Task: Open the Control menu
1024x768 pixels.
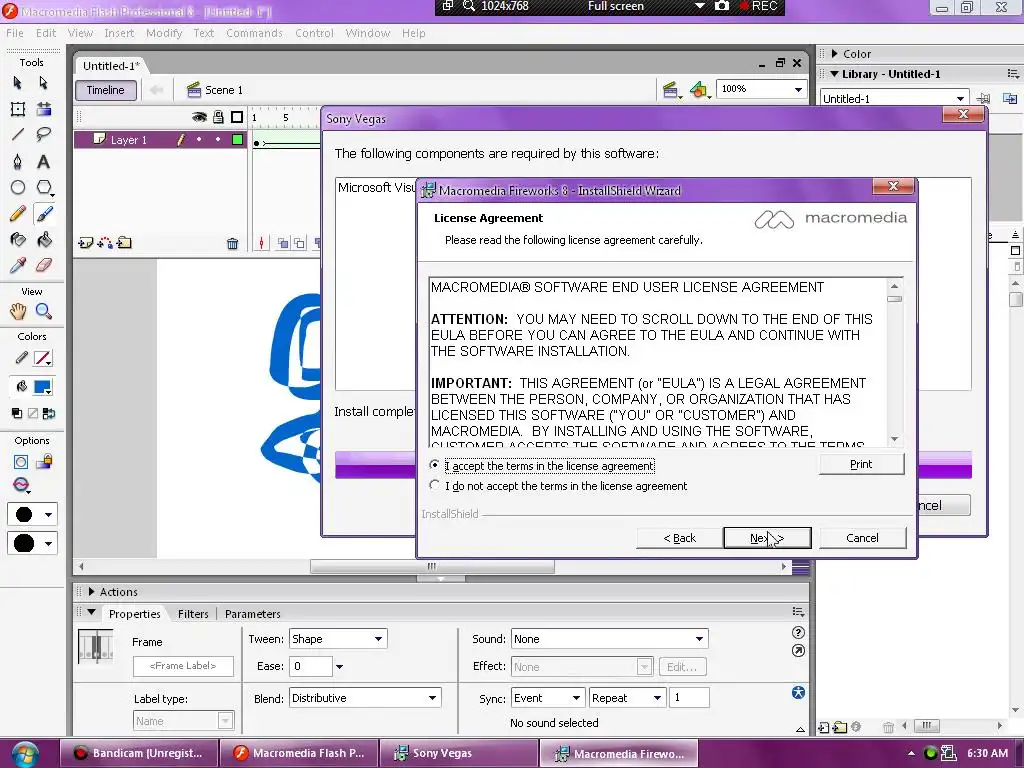Action: [x=314, y=33]
